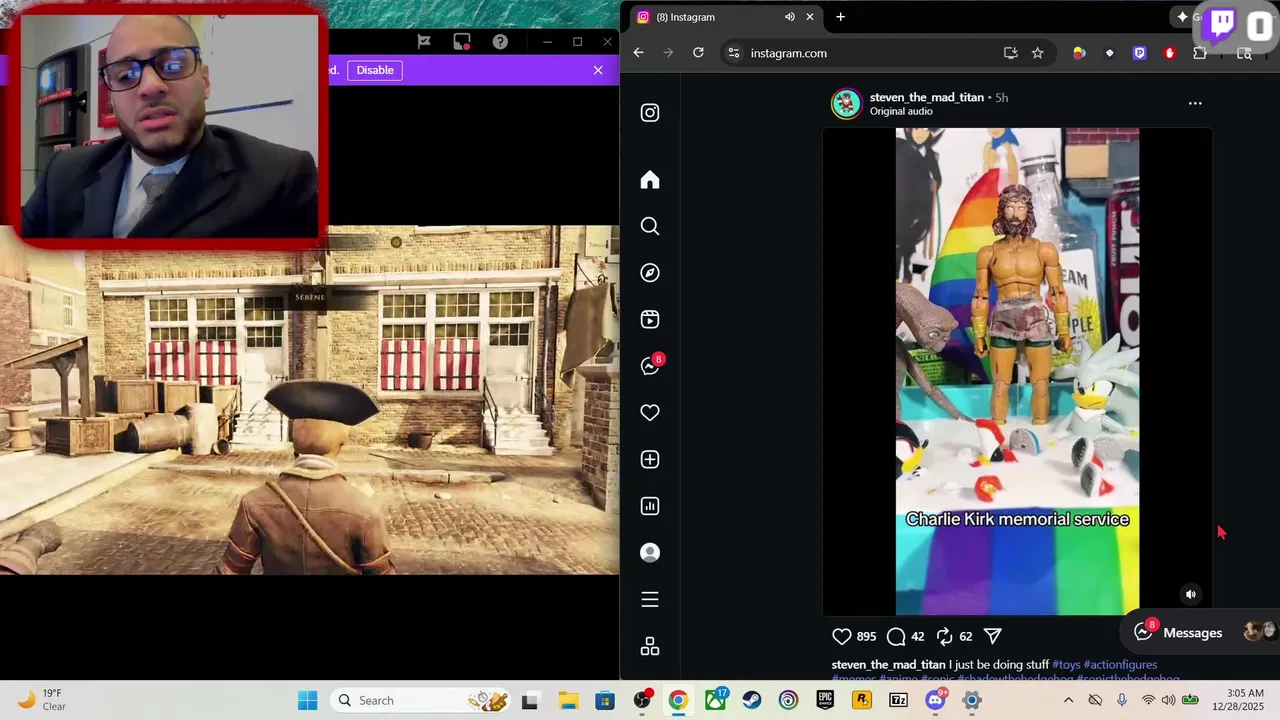The image size is (1280, 720).
Task: Repost the reel showing 62 reposts
Action: (944, 636)
